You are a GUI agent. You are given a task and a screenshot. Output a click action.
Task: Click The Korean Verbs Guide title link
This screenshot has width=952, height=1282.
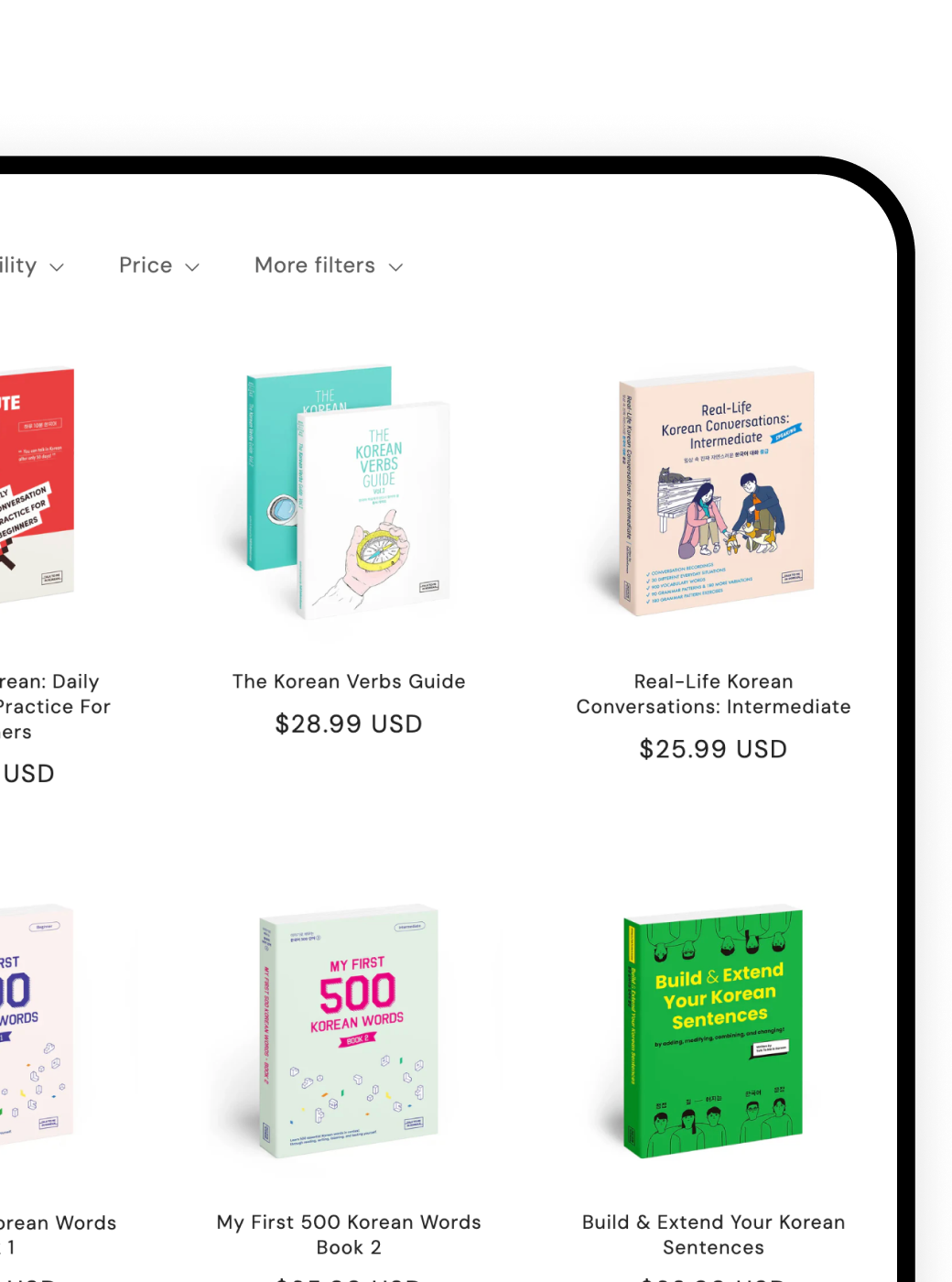click(x=349, y=681)
